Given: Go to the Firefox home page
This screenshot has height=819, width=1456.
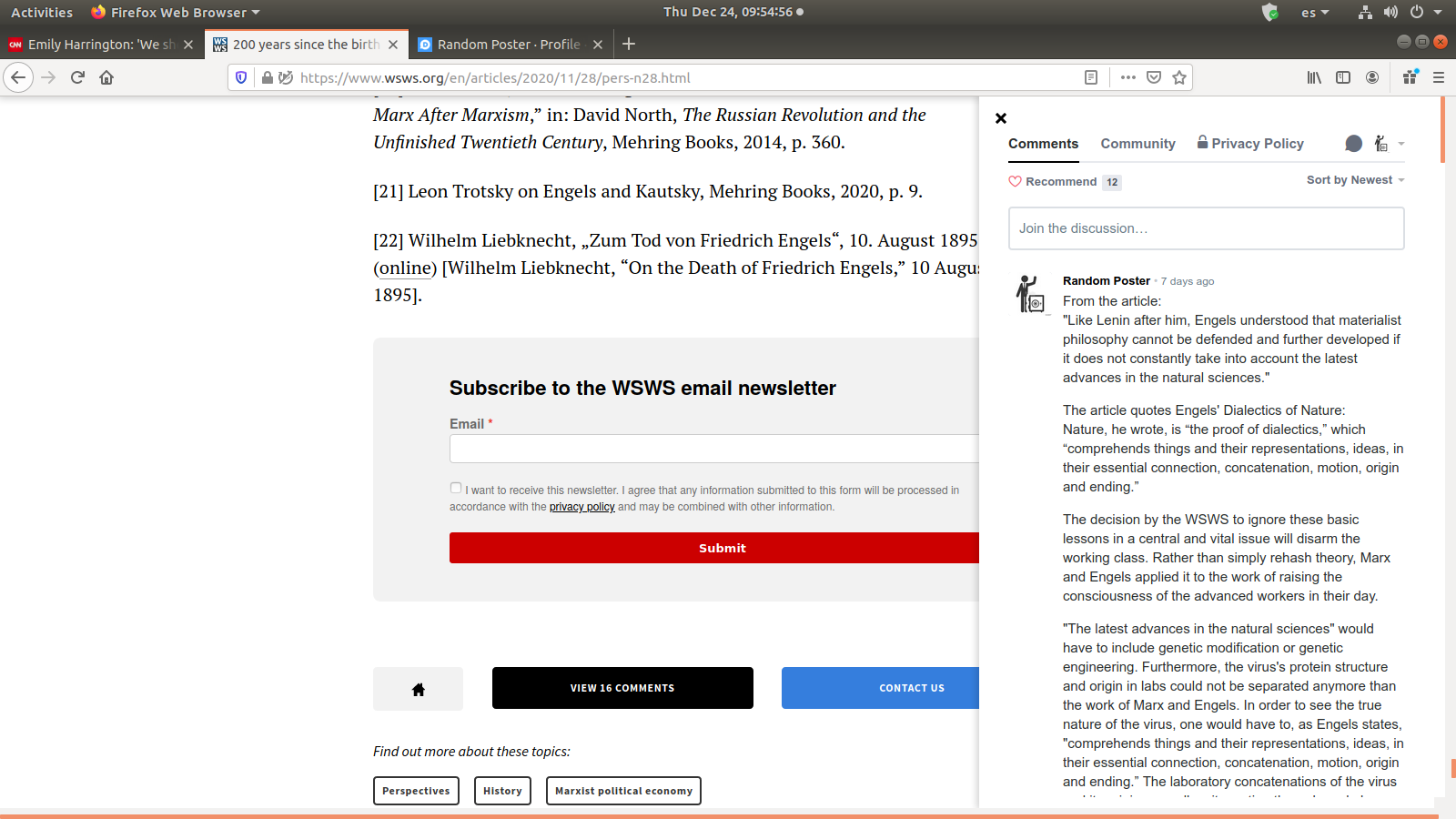Looking at the screenshot, I should pyautogui.click(x=106, y=77).
